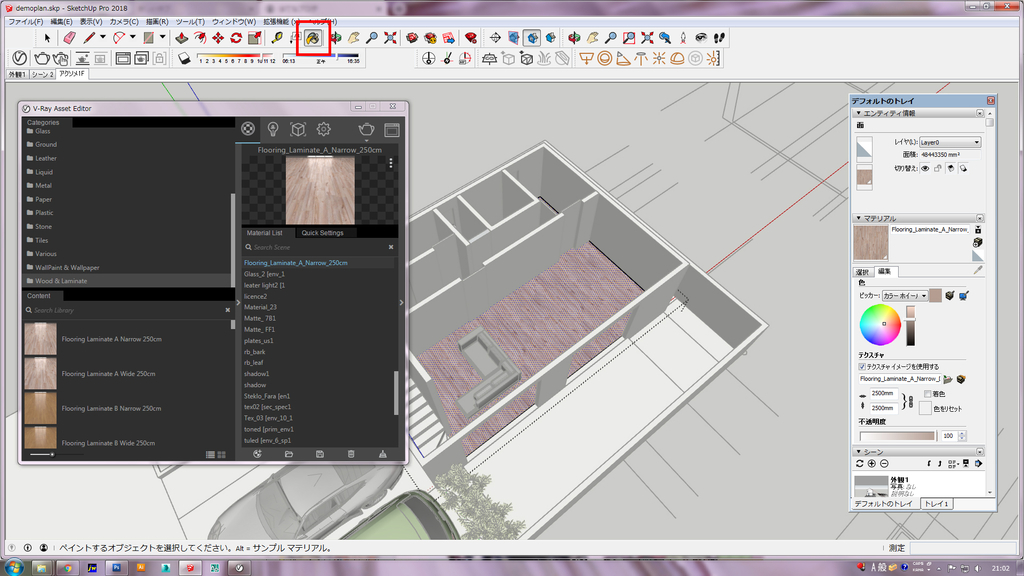Image resolution: width=1024 pixels, height=576 pixels.
Task: Start V-Ray render with teapot icon
Action: pos(367,129)
